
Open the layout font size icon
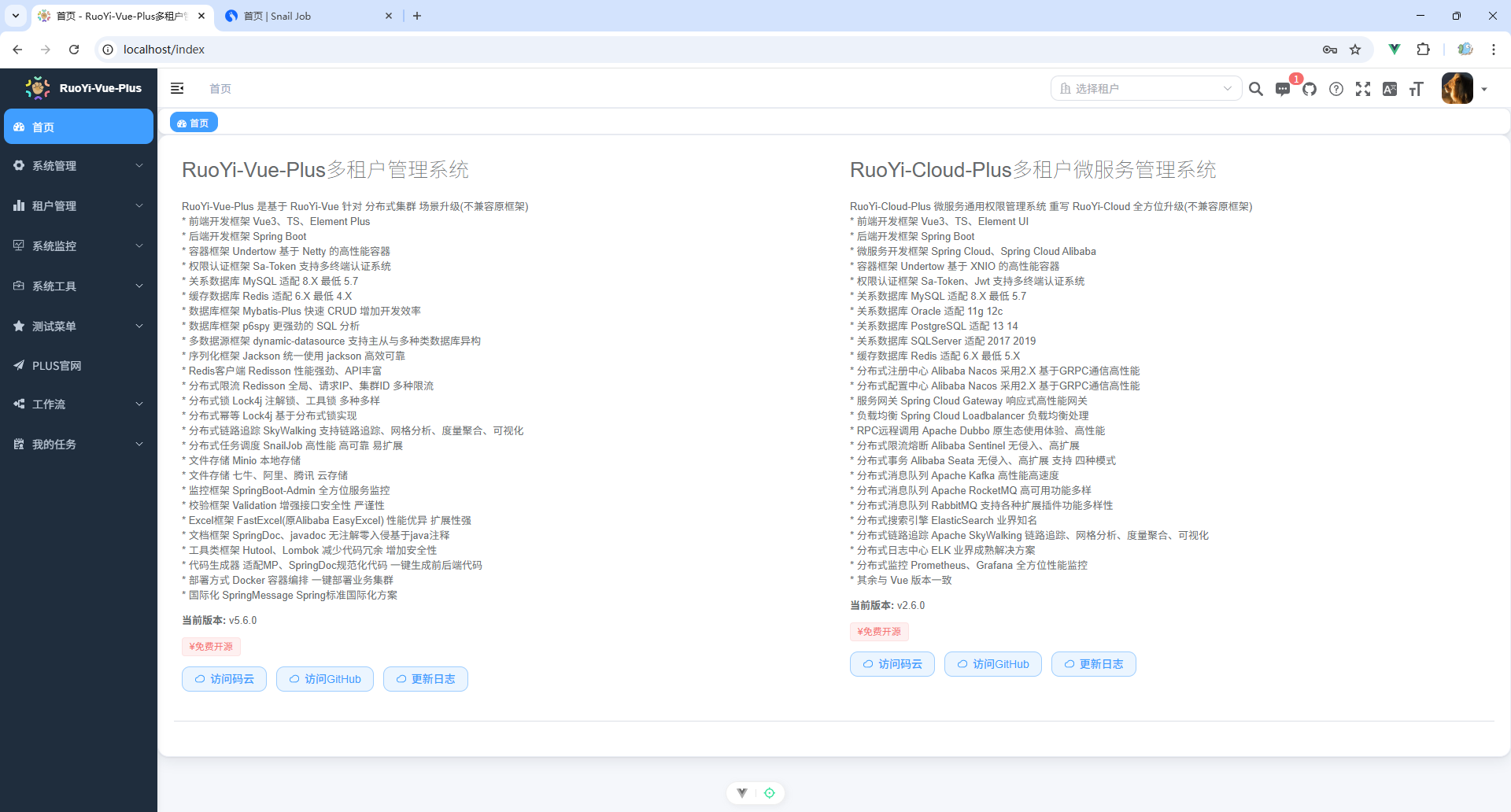pyautogui.click(x=1417, y=89)
